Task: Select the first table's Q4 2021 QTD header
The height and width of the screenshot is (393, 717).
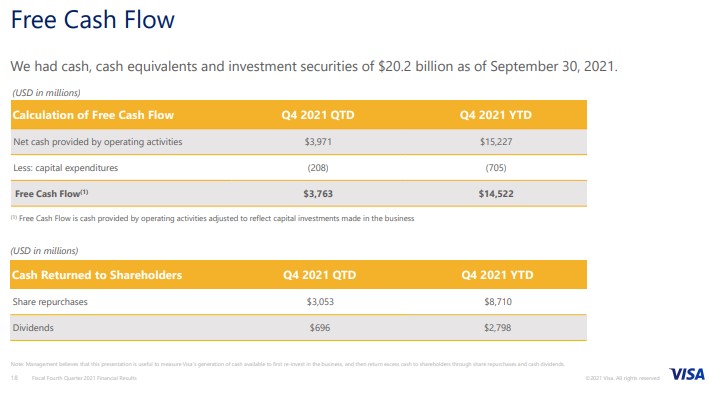Action: coord(318,115)
